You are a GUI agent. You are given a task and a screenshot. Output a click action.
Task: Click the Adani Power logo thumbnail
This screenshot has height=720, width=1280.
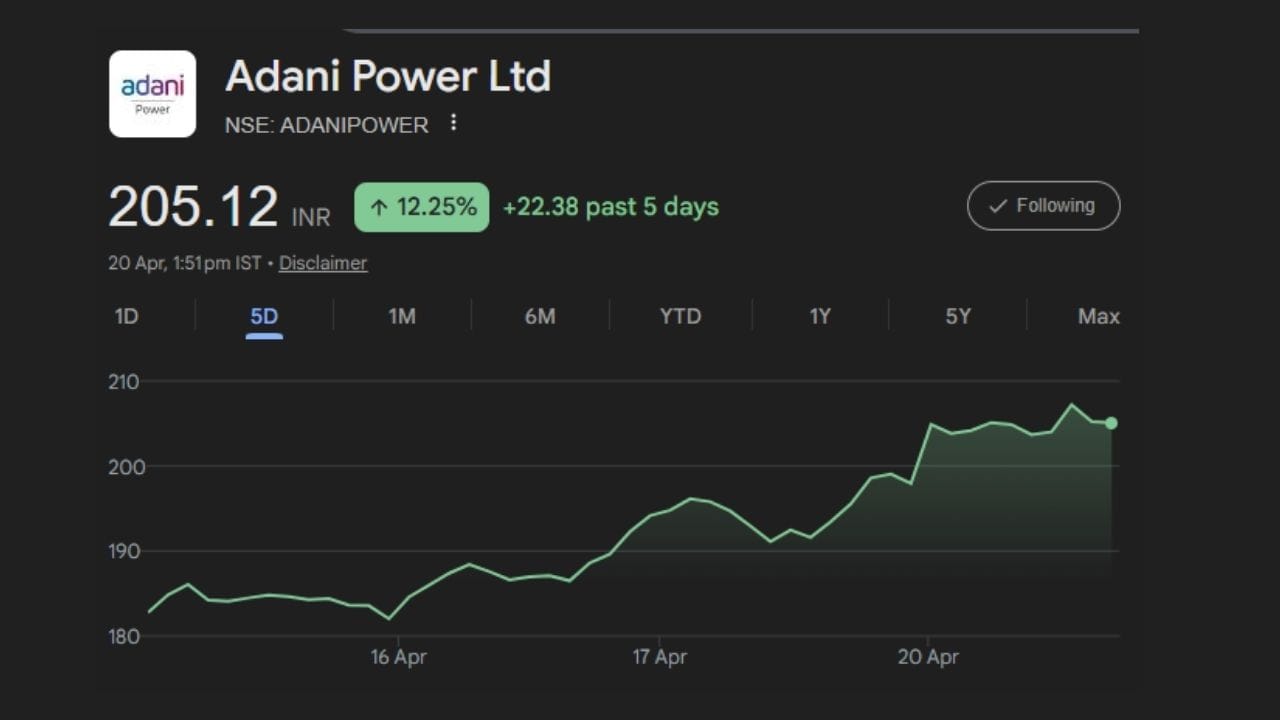pyautogui.click(x=152, y=94)
